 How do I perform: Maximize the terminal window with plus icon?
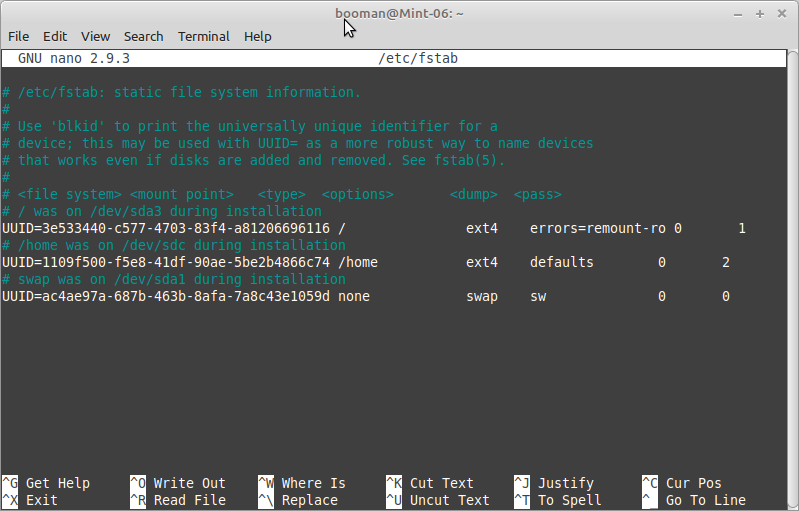point(760,13)
